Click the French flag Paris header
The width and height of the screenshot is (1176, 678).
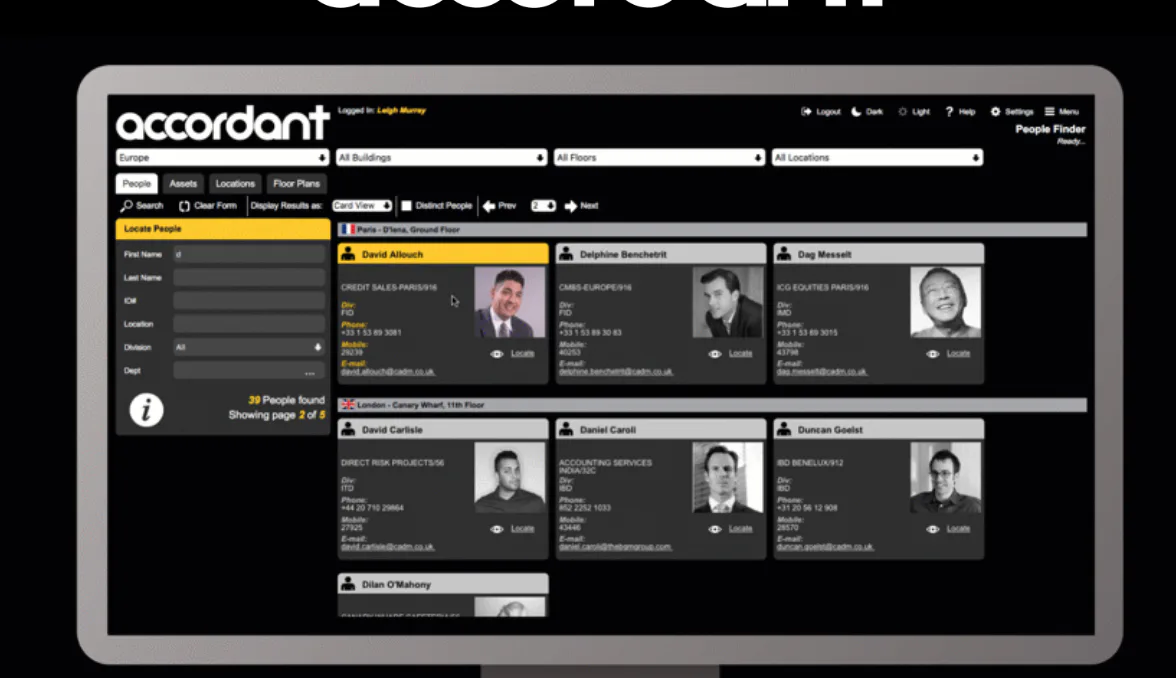pyautogui.click(x=348, y=230)
